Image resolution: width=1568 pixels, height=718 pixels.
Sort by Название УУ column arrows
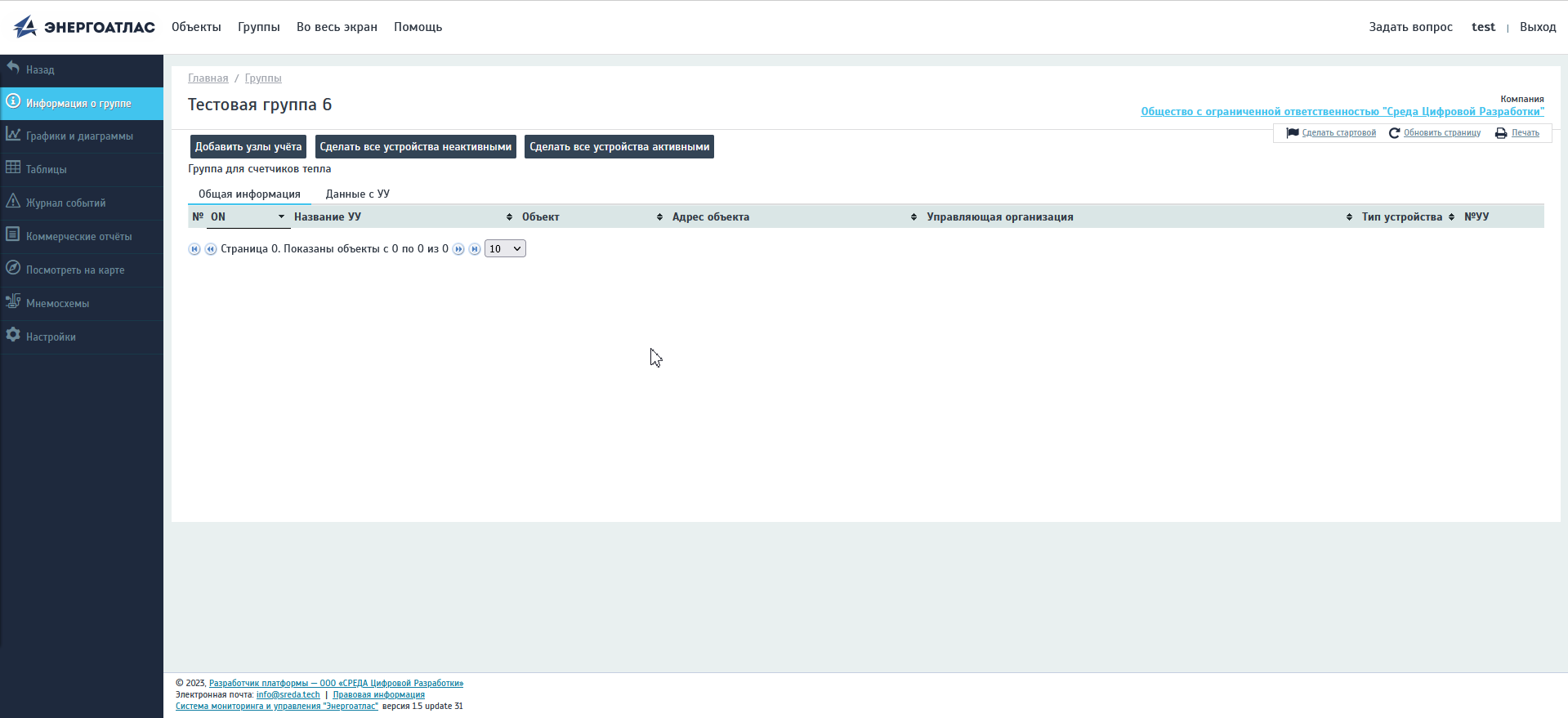[509, 217]
